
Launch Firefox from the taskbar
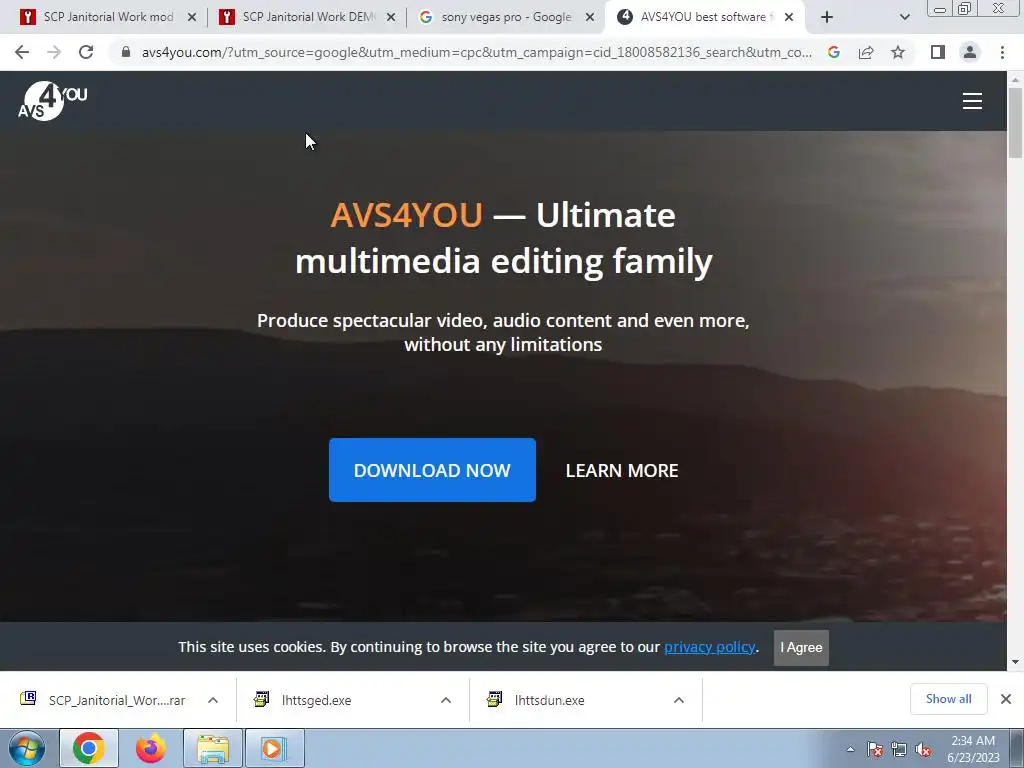pyautogui.click(x=151, y=748)
